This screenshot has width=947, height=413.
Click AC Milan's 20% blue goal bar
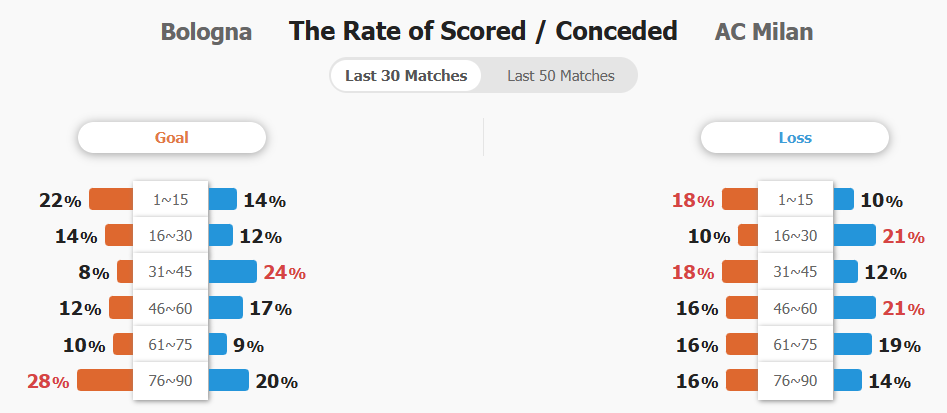point(228,380)
